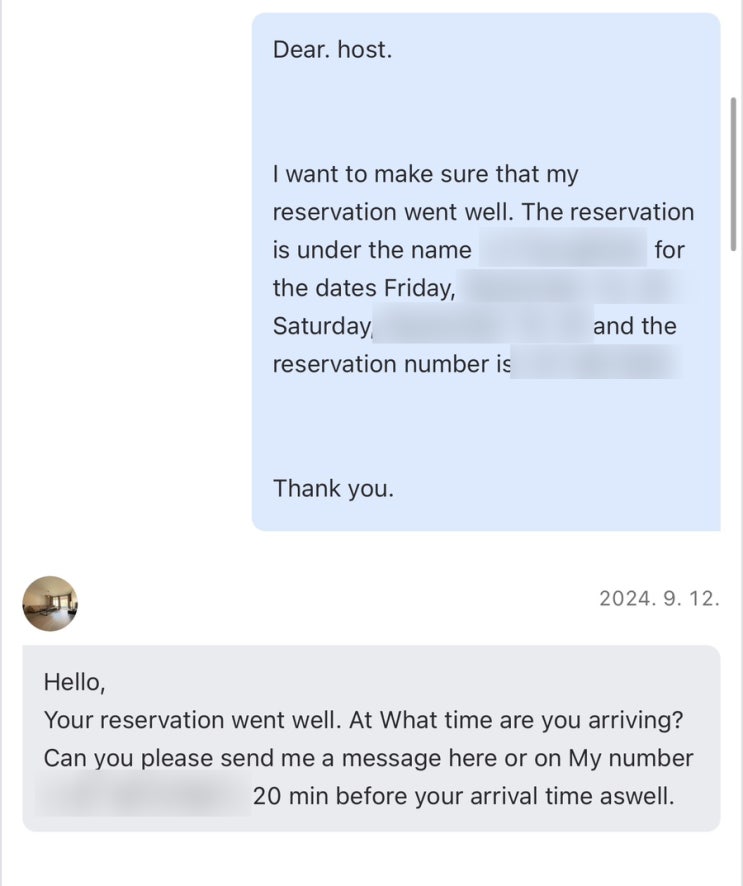Image resolution: width=743 pixels, height=886 pixels.
Task: Select the 'Dear. host.' greeting text
Action: (x=332, y=50)
